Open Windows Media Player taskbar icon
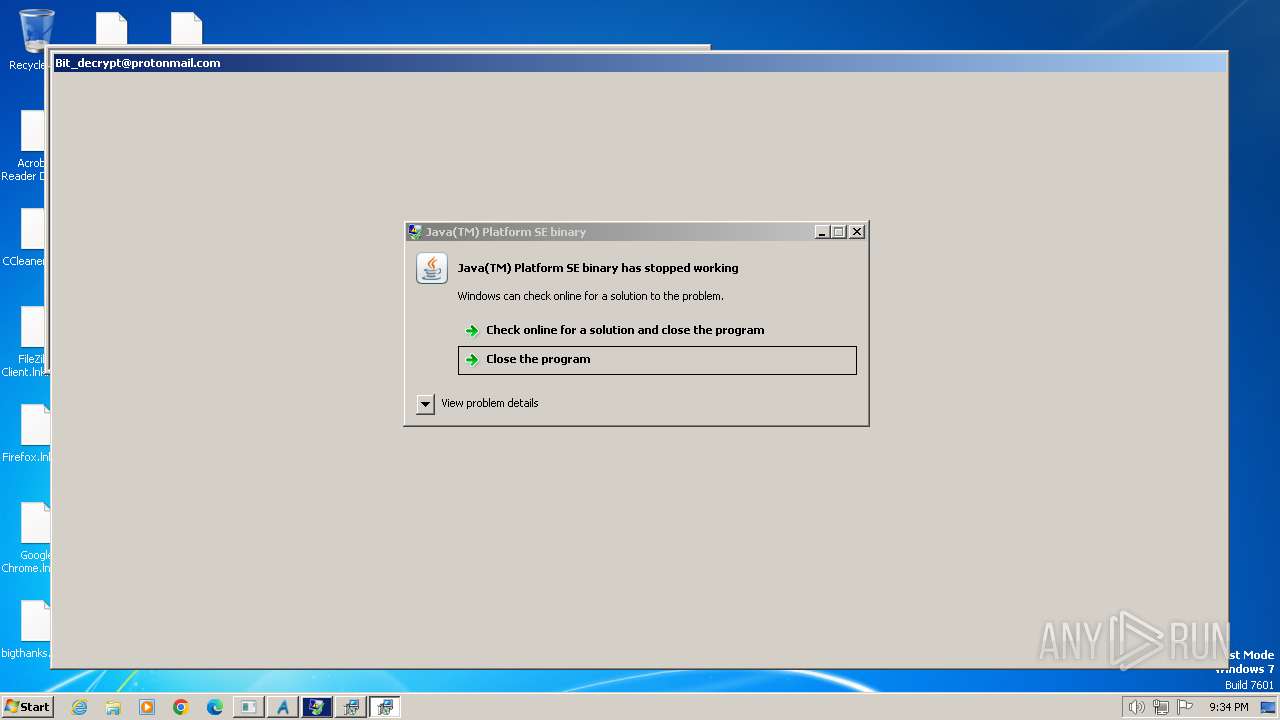This screenshot has width=1280, height=720. tap(147, 707)
